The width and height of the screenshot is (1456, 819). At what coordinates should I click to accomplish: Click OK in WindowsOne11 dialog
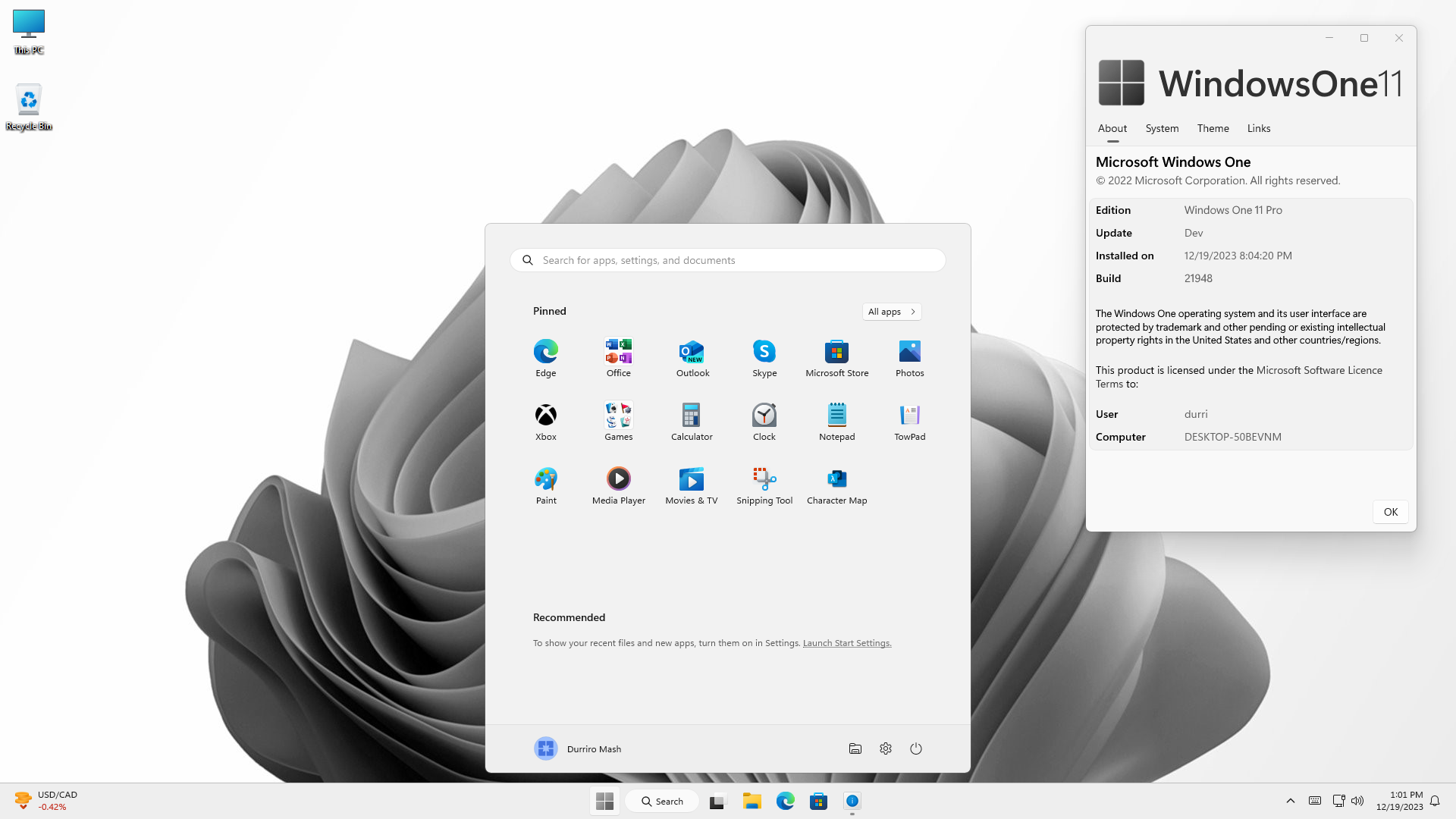1391,512
